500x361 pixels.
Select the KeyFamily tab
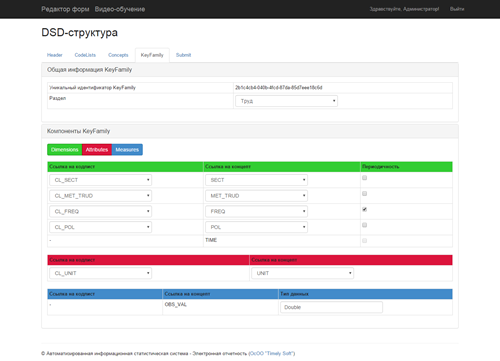tap(152, 55)
